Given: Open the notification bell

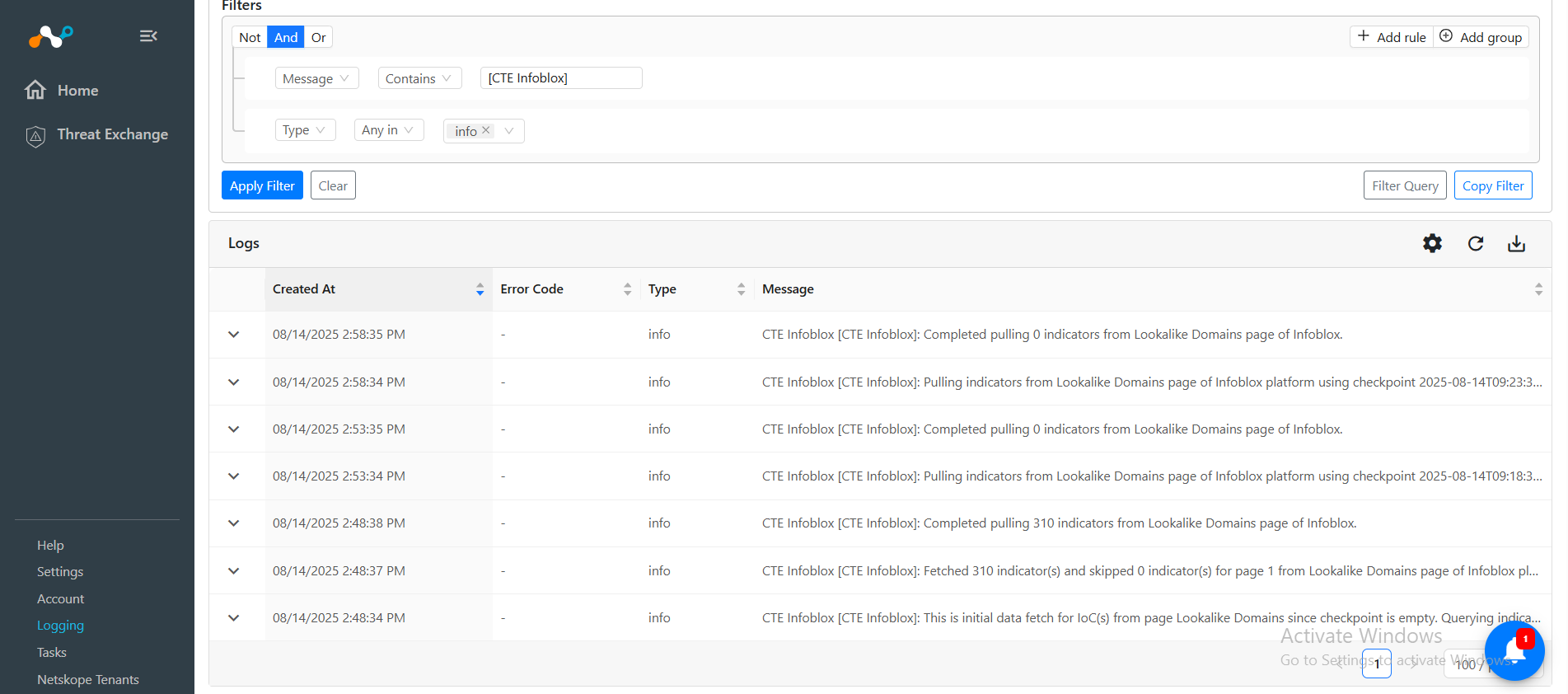Looking at the screenshot, I should (1514, 651).
